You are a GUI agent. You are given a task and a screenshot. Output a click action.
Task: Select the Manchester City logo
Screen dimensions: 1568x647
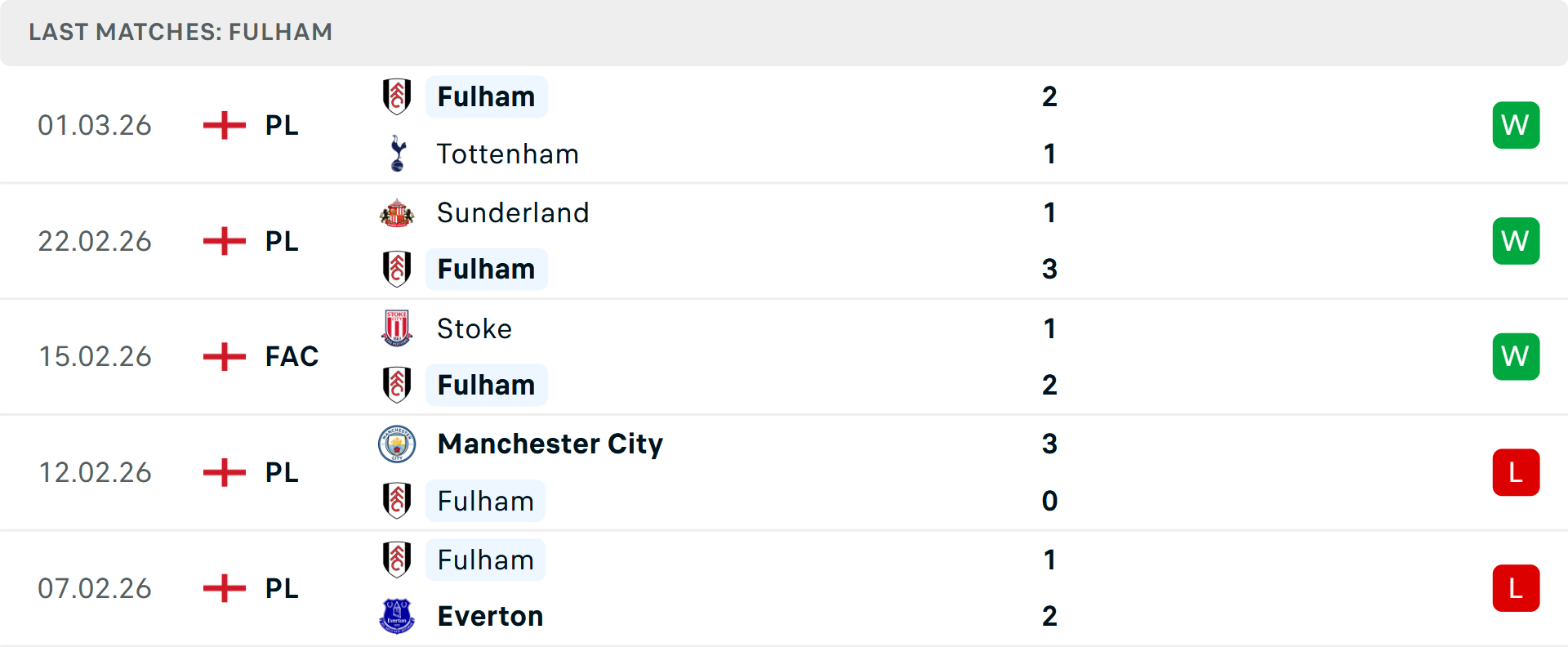[x=398, y=444]
